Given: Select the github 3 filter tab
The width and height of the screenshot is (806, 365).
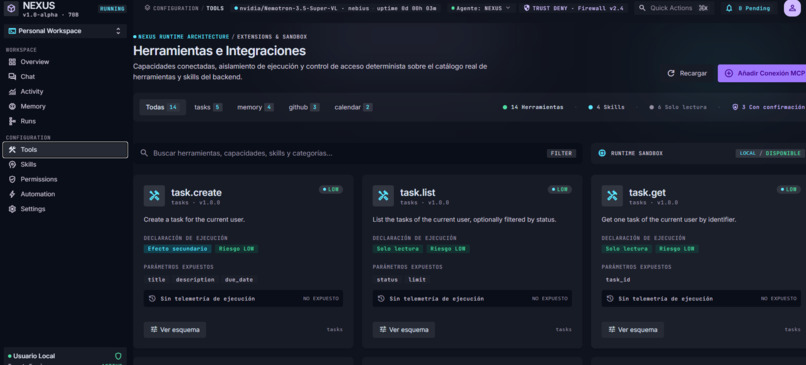Looking at the screenshot, I should tap(304, 107).
